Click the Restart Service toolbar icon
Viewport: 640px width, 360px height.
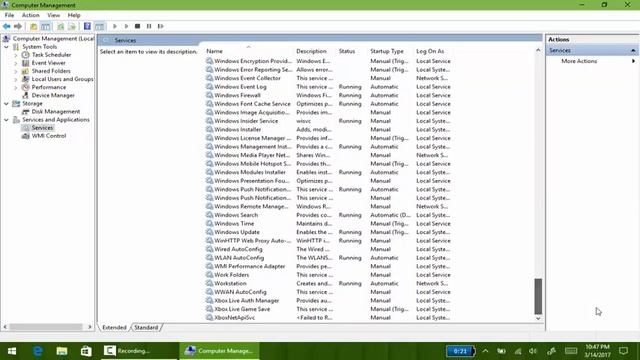[x=160, y=26]
